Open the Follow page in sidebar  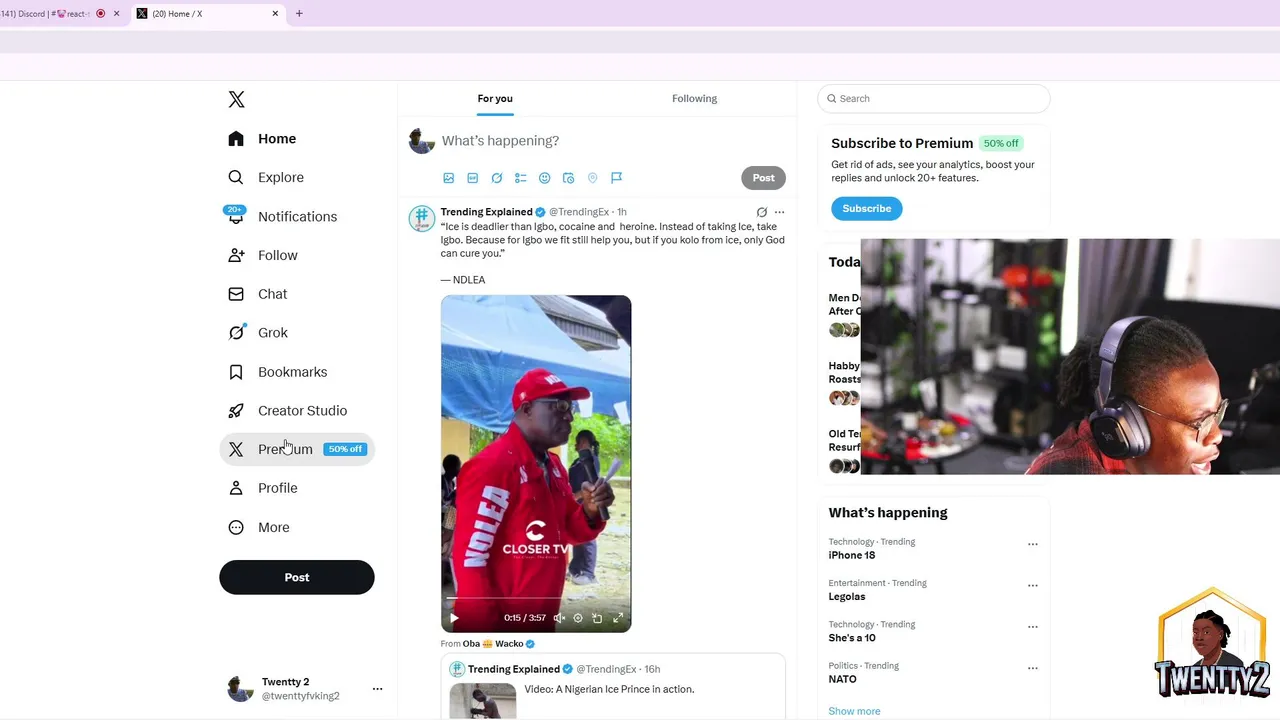[263, 255]
